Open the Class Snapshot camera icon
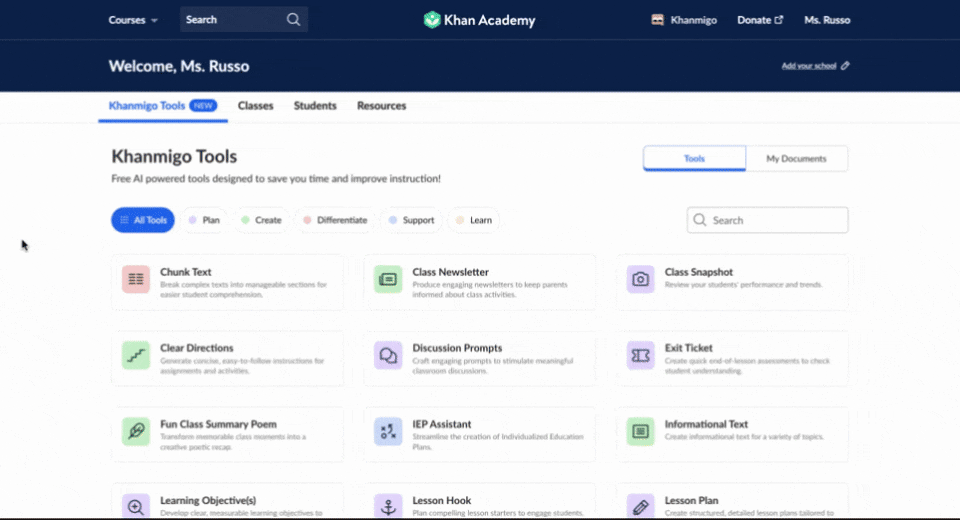This screenshot has width=960, height=520. click(641, 280)
